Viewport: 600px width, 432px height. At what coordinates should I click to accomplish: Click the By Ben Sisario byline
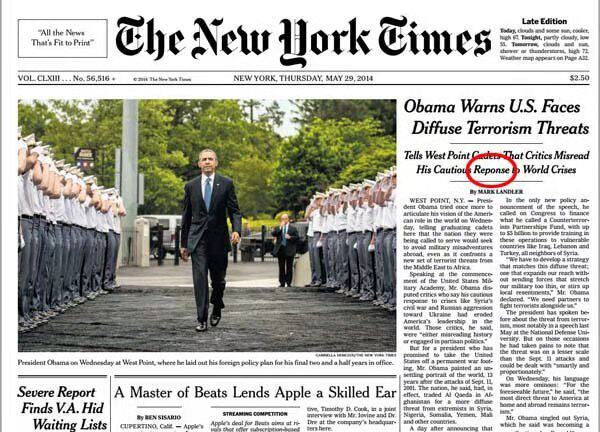(158, 417)
